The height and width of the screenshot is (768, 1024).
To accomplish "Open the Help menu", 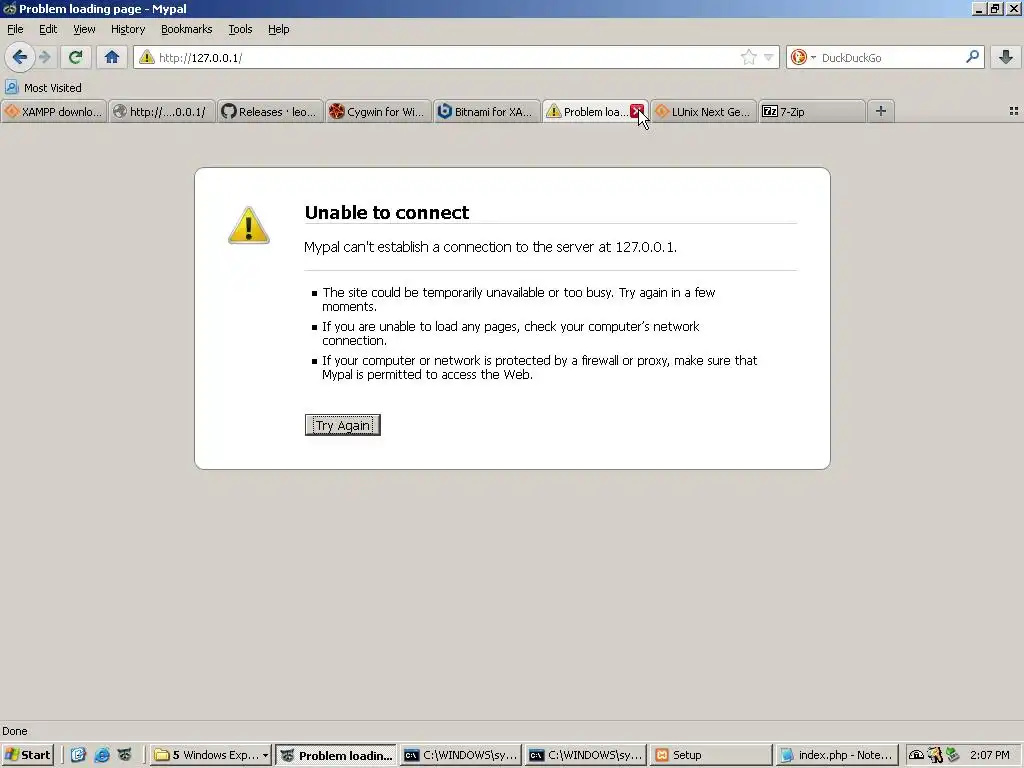I will [x=278, y=29].
